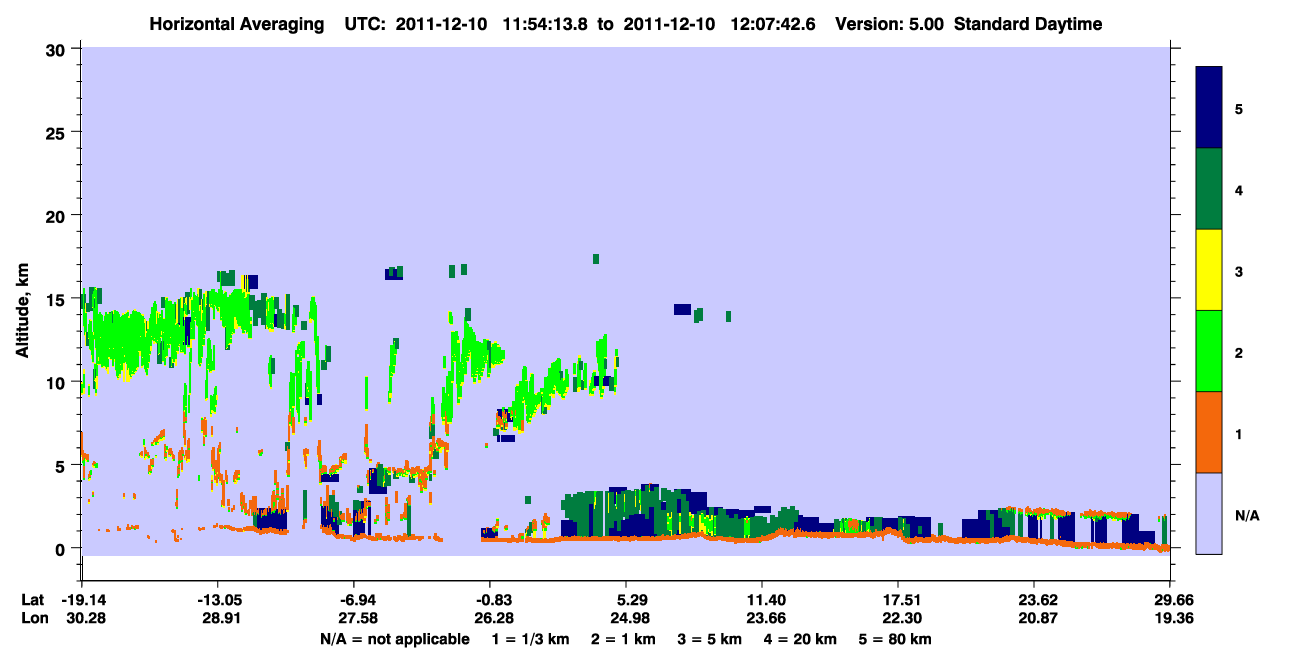Click the y-axis tick label 0
Screen dimensions: 1300x667
(x=63, y=548)
